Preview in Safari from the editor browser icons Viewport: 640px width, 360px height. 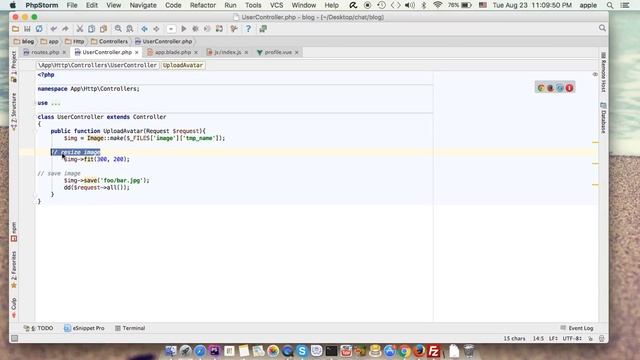[x=560, y=88]
